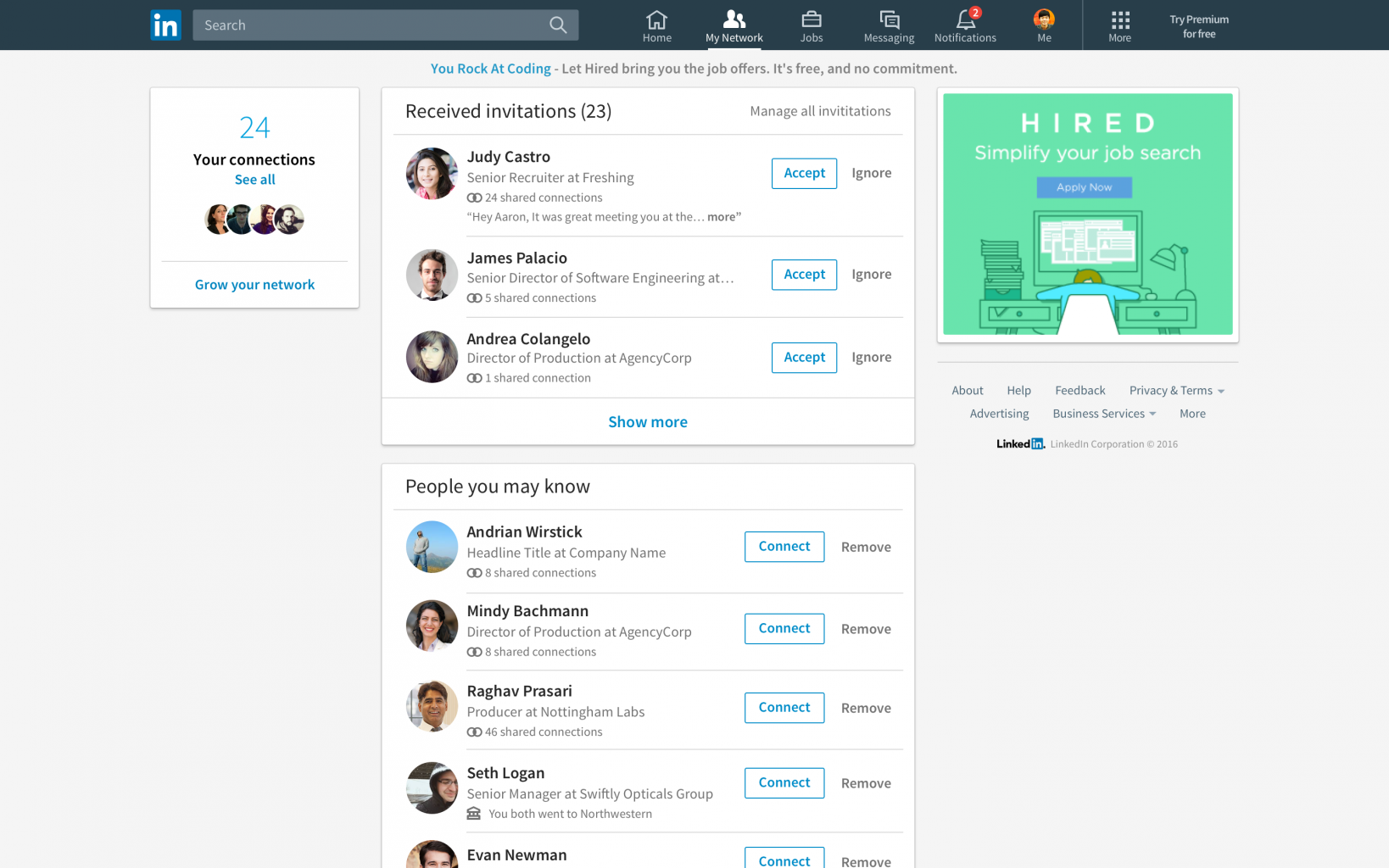Click the search magnifier icon
The width and height of the screenshot is (1389, 868).
coord(557,25)
